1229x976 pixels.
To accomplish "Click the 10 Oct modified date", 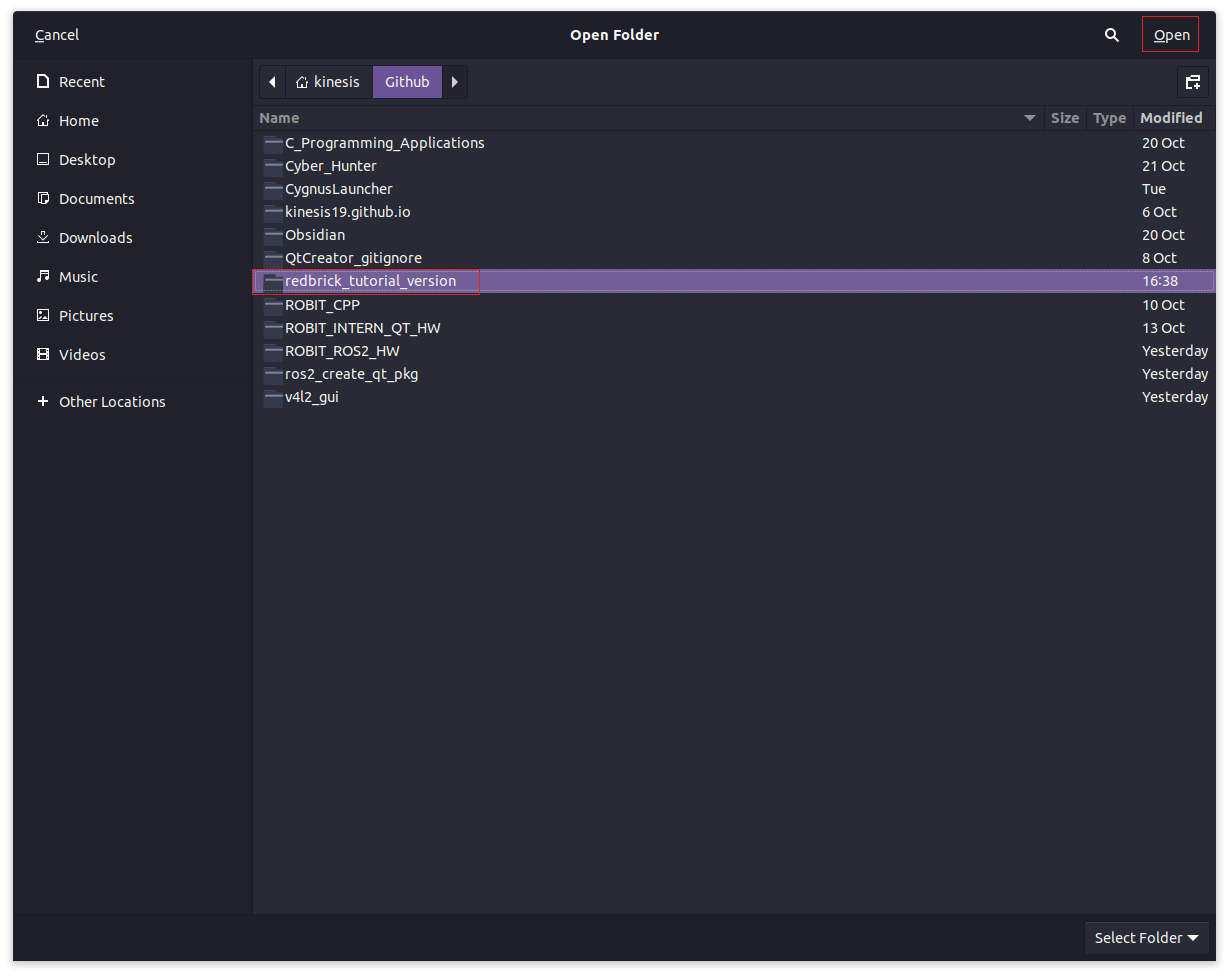I will pyautogui.click(x=1163, y=305).
